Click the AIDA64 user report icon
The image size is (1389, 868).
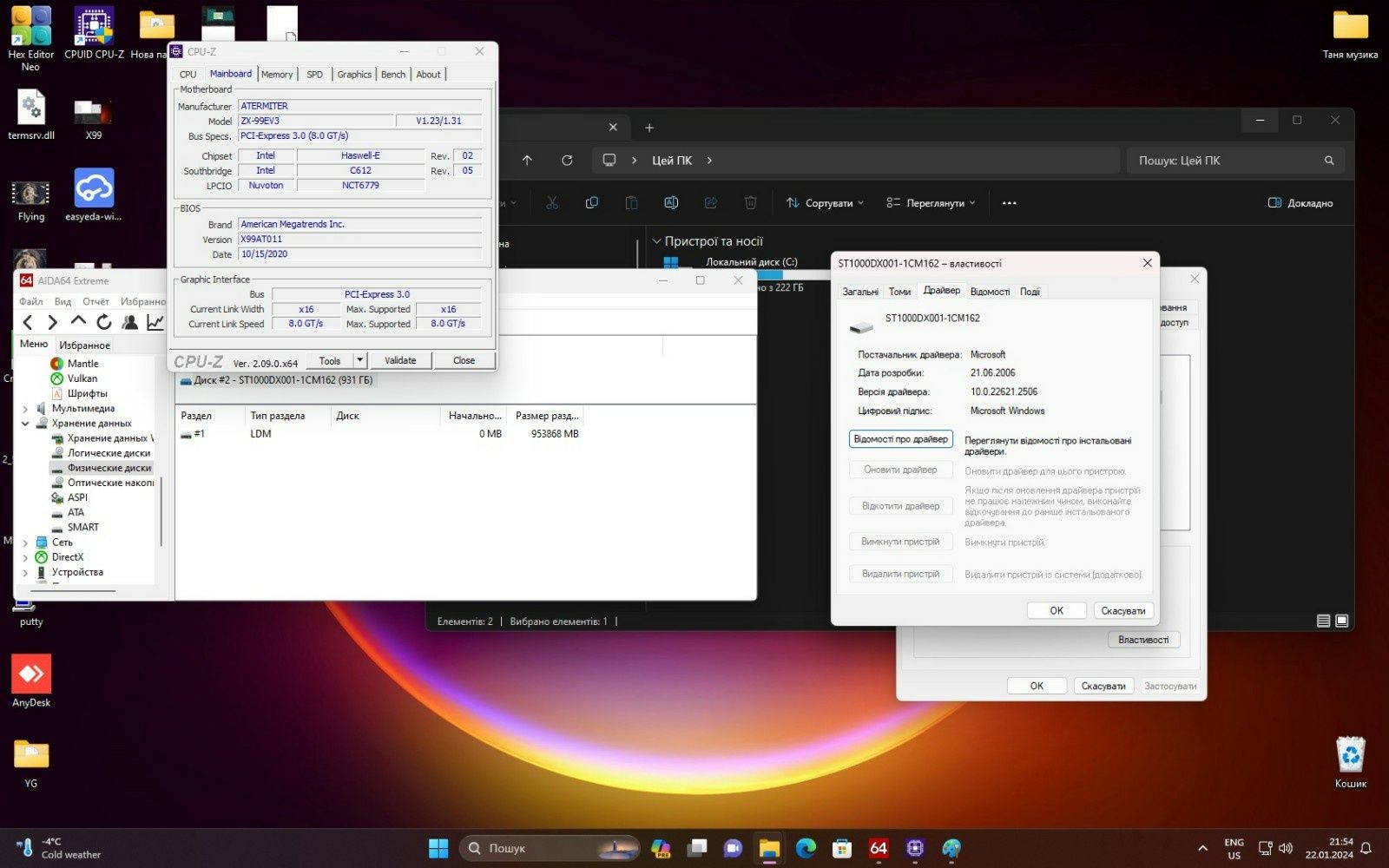[x=130, y=323]
